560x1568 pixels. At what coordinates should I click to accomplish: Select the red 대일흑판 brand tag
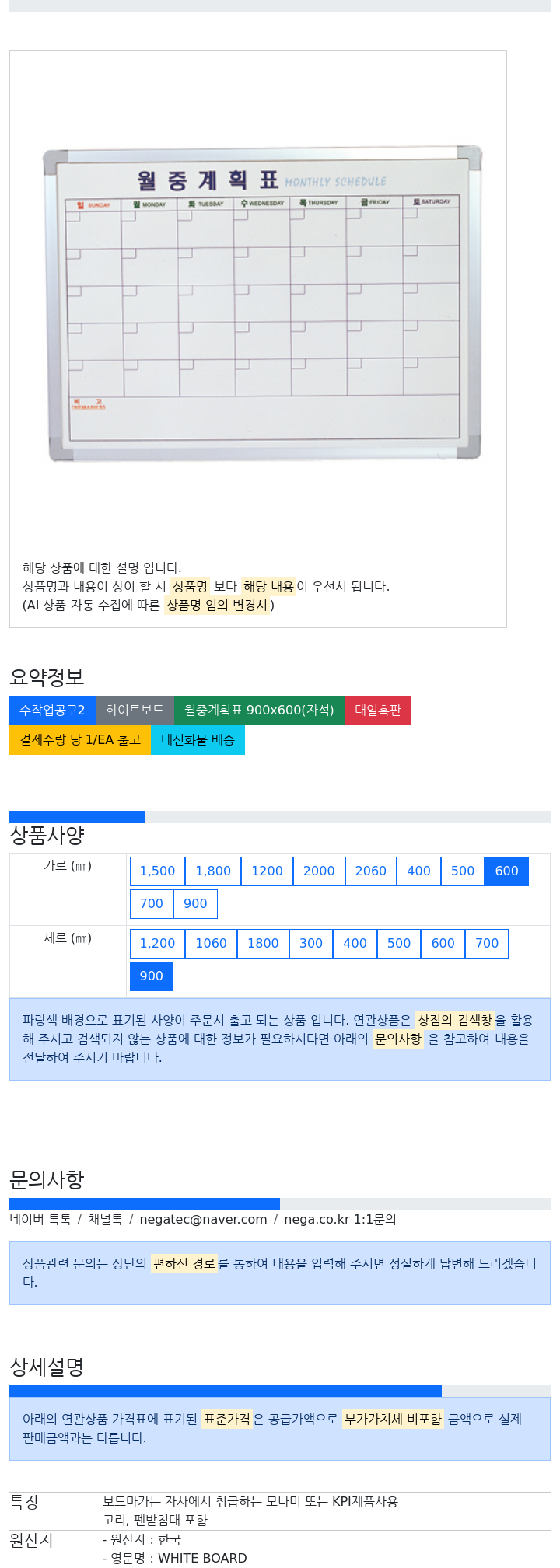(378, 710)
